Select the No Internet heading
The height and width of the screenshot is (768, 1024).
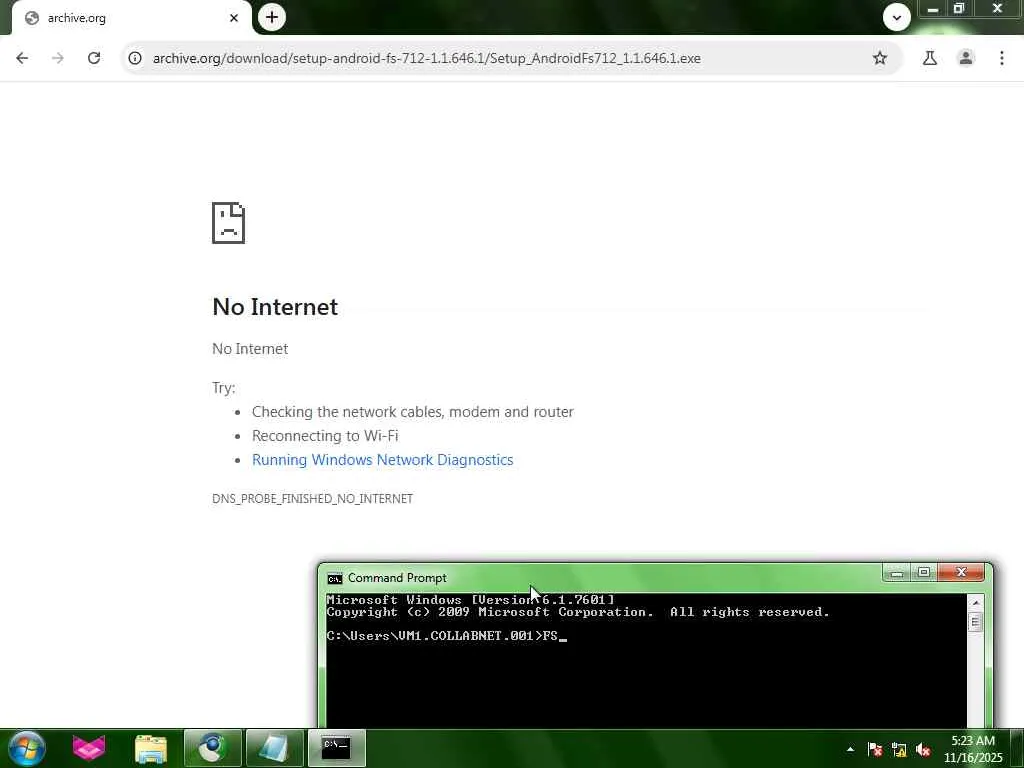tap(275, 307)
